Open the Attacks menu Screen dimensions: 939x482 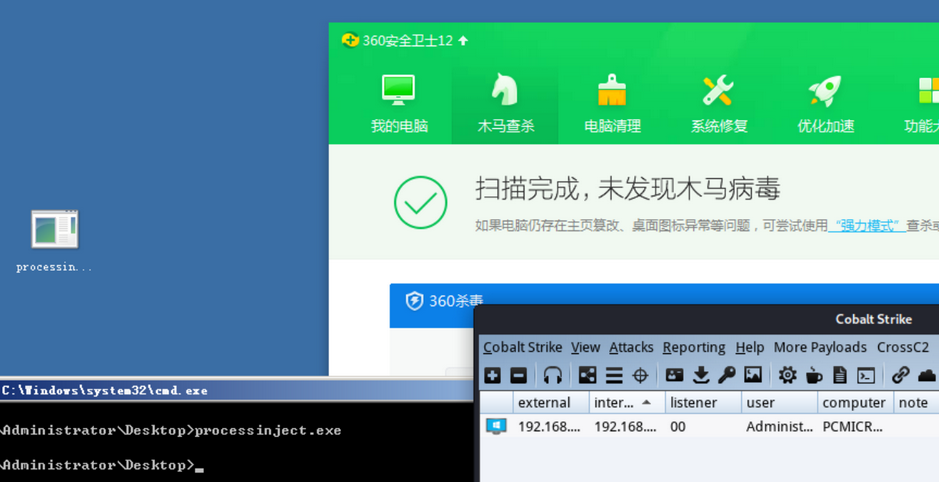(631, 347)
